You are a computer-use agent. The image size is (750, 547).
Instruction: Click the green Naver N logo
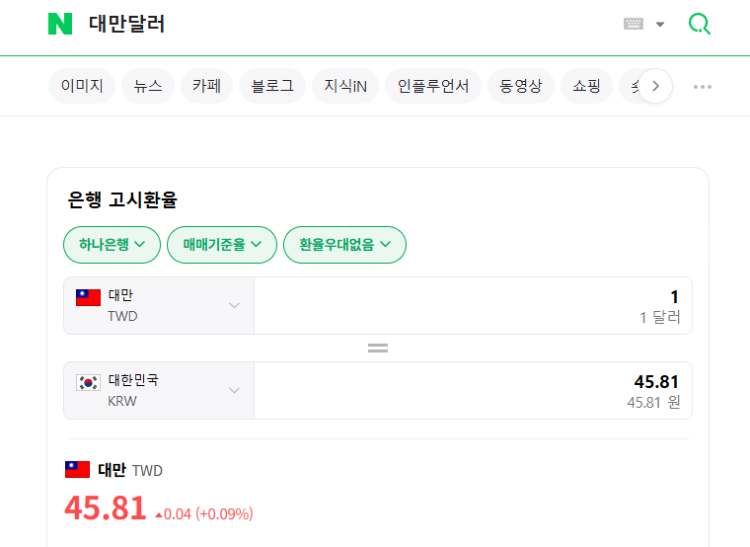60,24
